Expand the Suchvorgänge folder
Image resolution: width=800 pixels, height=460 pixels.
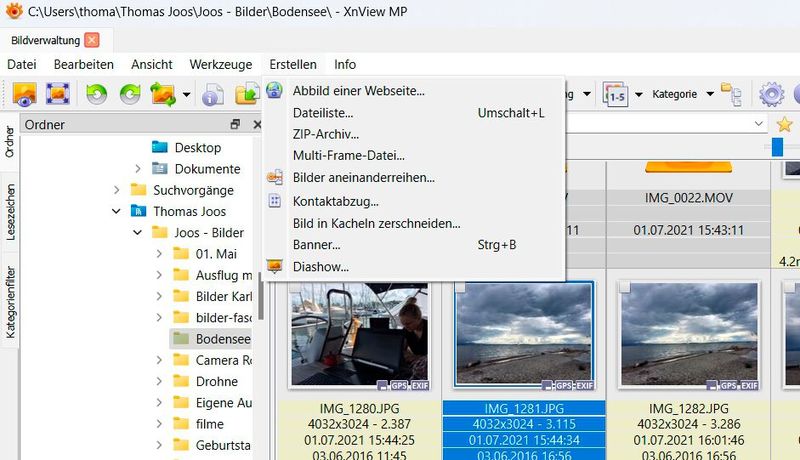116,190
